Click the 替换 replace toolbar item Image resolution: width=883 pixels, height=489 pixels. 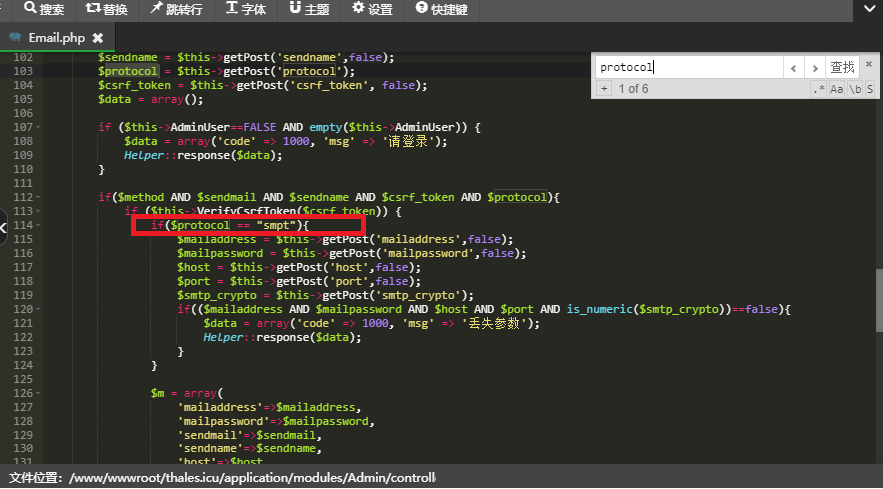click(107, 10)
